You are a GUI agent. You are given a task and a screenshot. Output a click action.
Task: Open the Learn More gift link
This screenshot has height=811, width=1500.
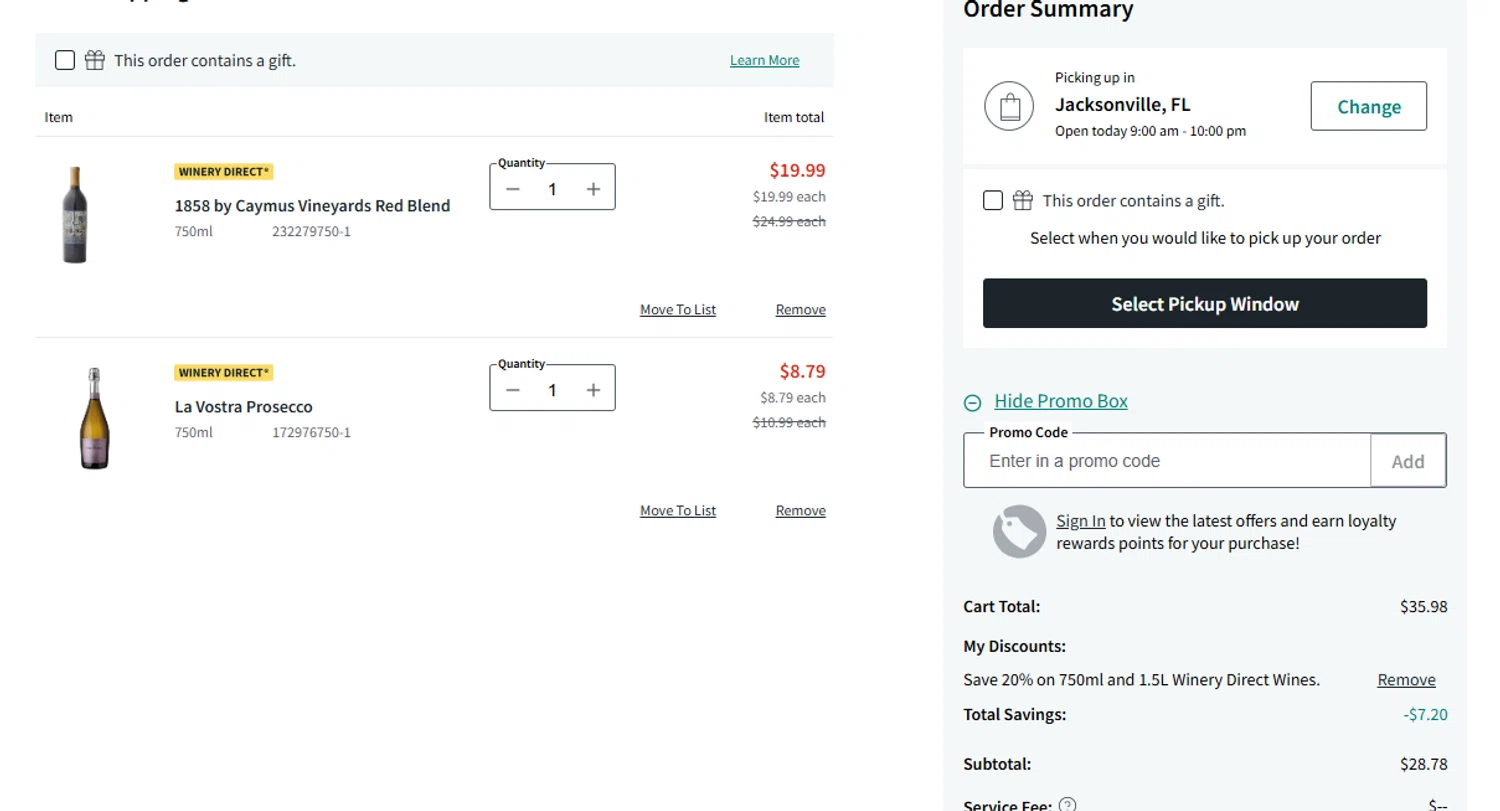coord(764,60)
